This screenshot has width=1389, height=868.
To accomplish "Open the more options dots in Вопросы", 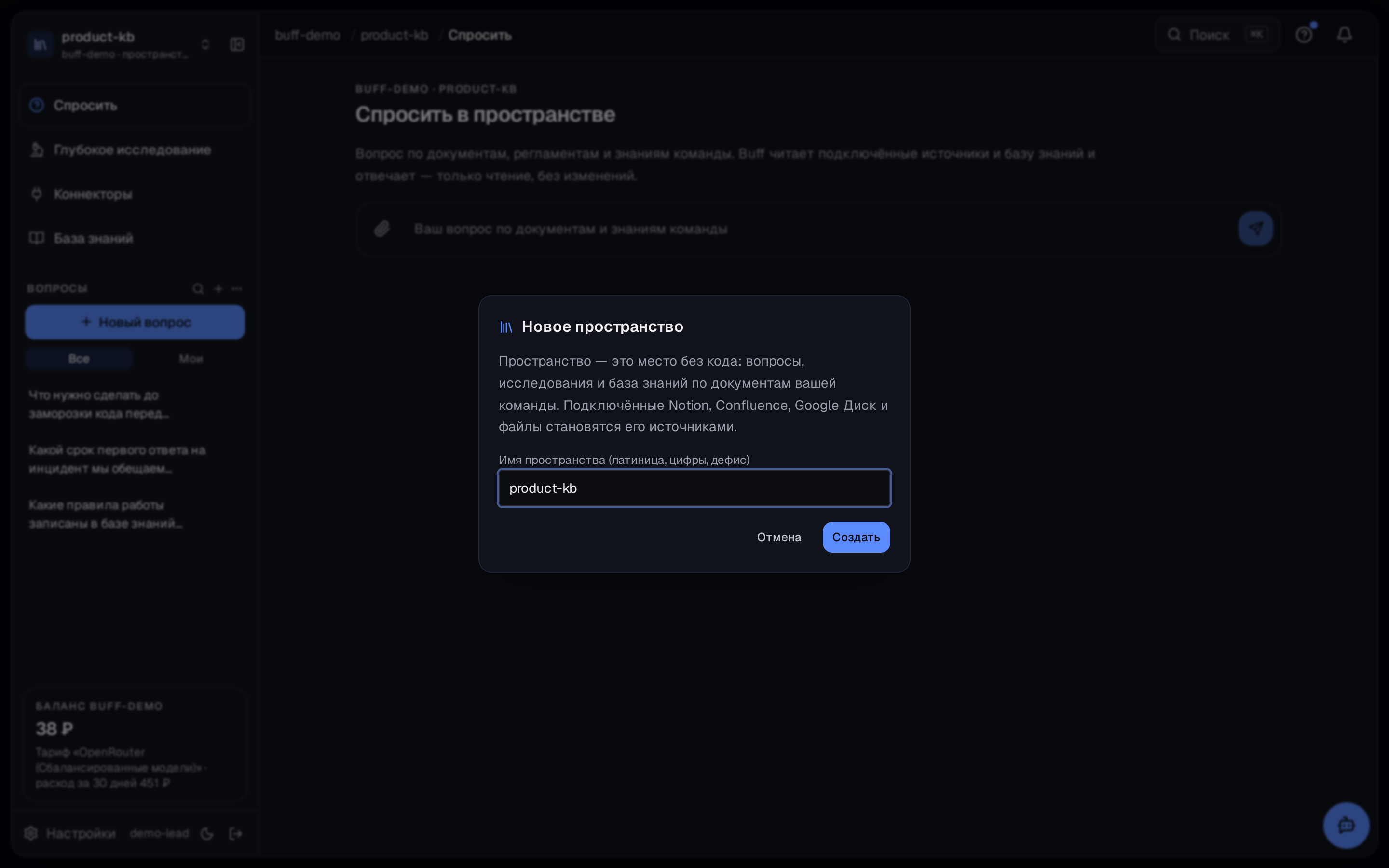I will pyautogui.click(x=237, y=289).
